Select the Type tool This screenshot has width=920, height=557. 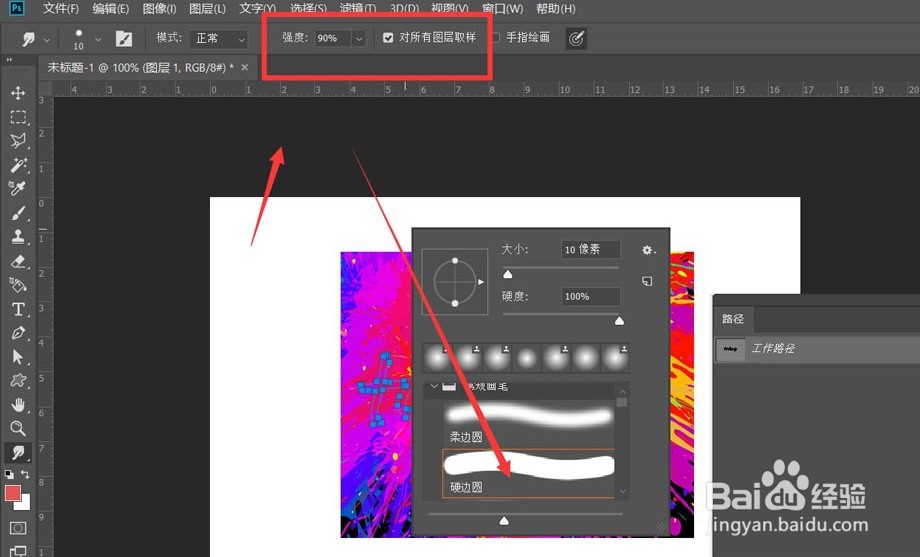tap(18, 309)
